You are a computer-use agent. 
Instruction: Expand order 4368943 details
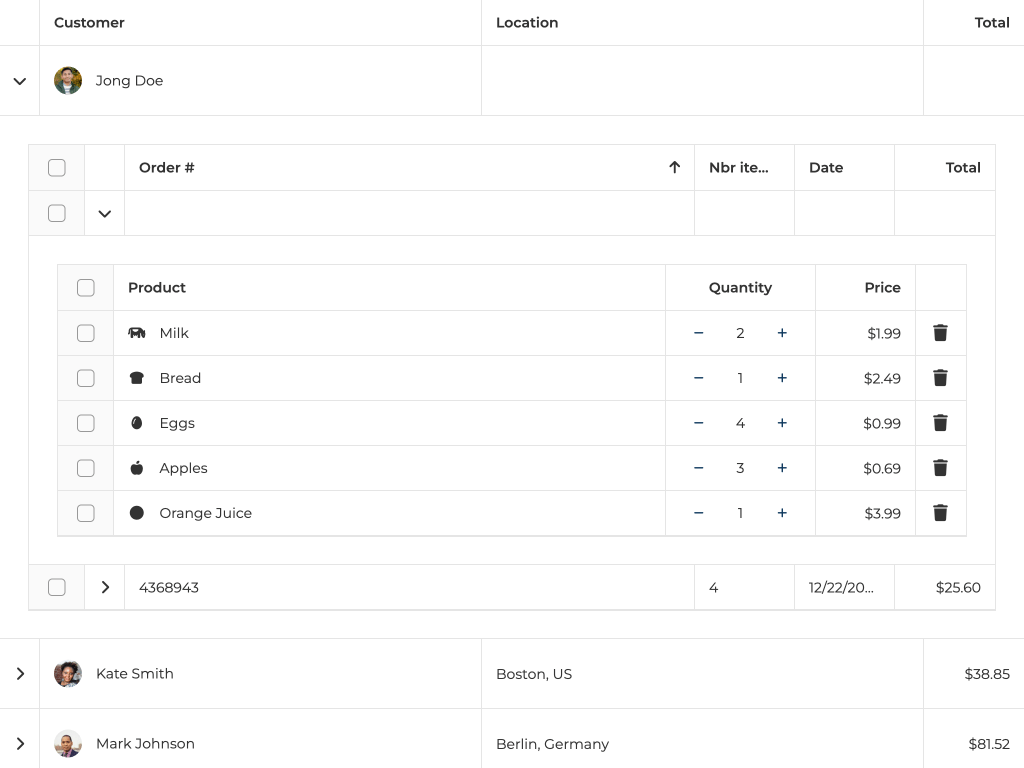point(105,588)
